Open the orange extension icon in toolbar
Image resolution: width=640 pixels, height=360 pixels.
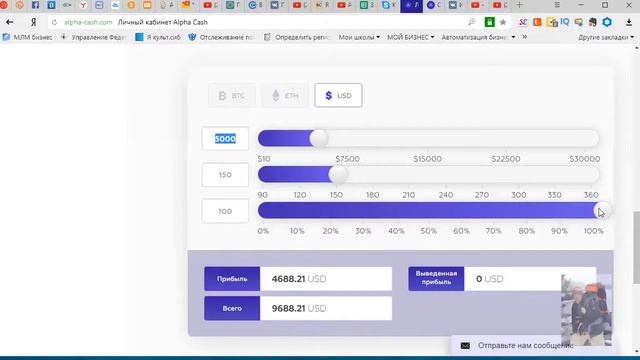click(537, 22)
